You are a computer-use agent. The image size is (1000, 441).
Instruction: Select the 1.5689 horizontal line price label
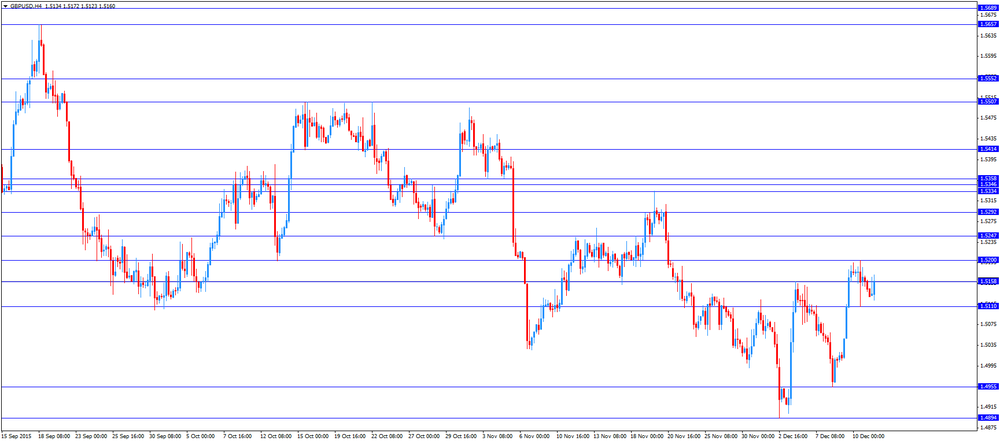pyautogui.click(x=988, y=8)
